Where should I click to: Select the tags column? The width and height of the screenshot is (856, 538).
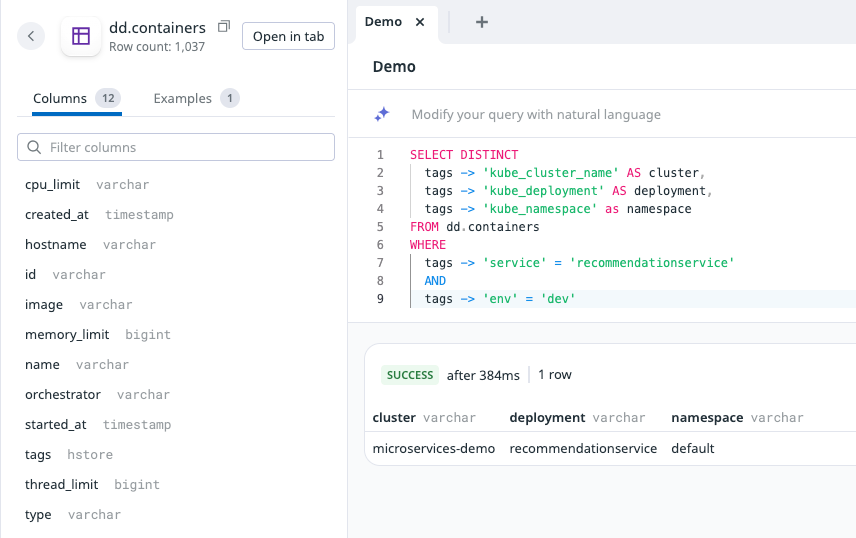[38, 455]
